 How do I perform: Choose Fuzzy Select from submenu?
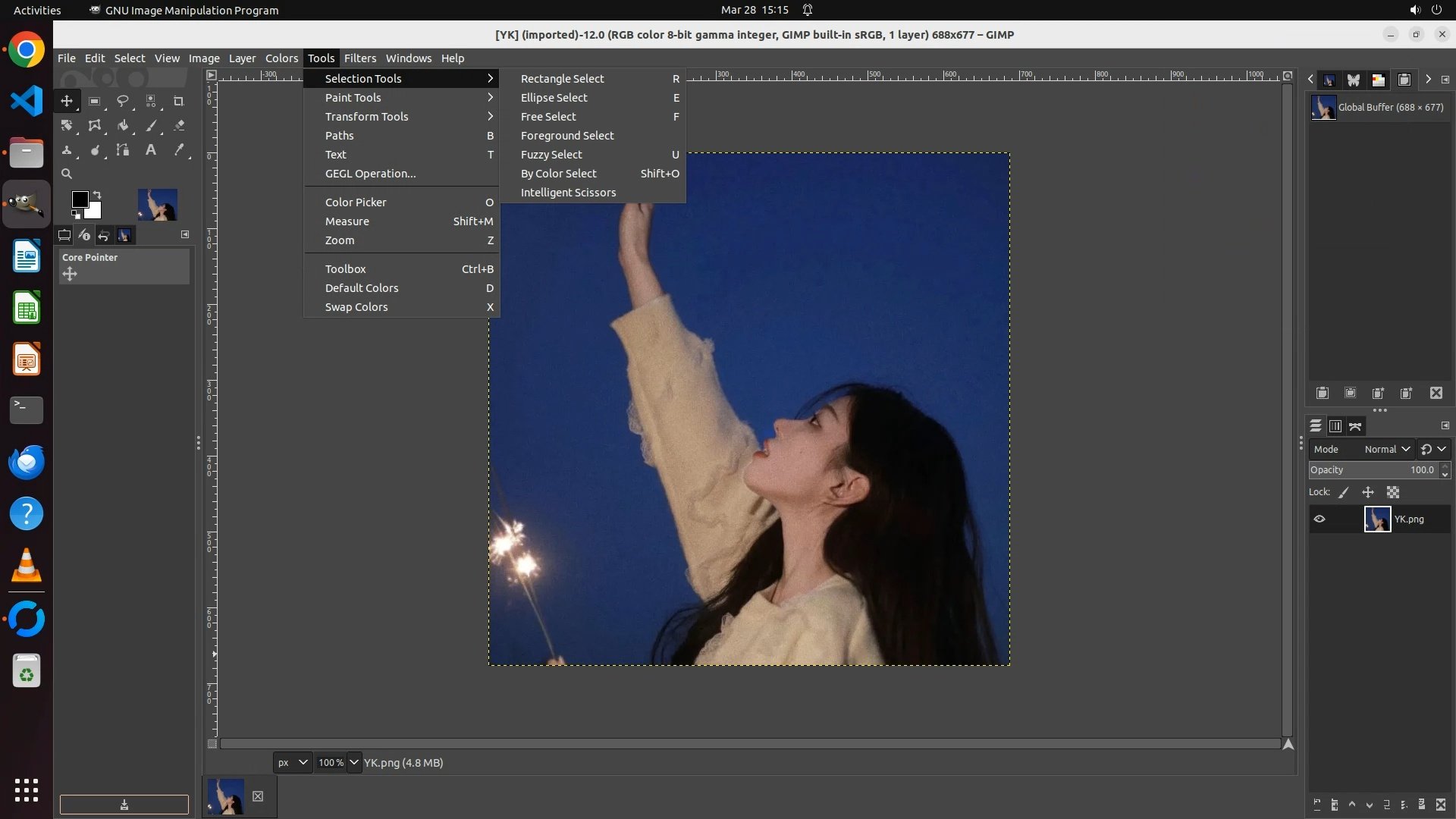click(551, 155)
